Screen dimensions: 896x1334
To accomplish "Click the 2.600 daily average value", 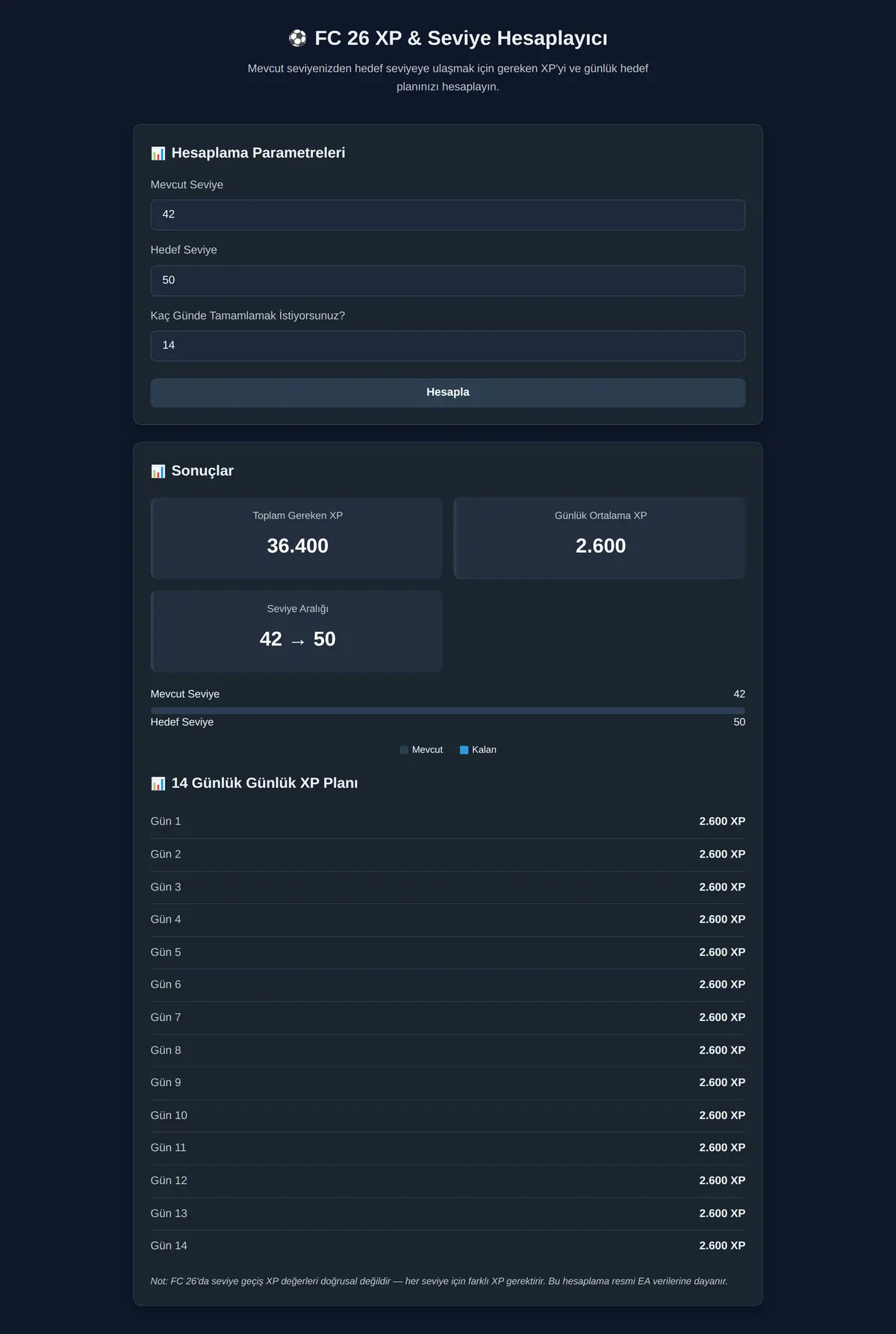I will tap(601, 546).
